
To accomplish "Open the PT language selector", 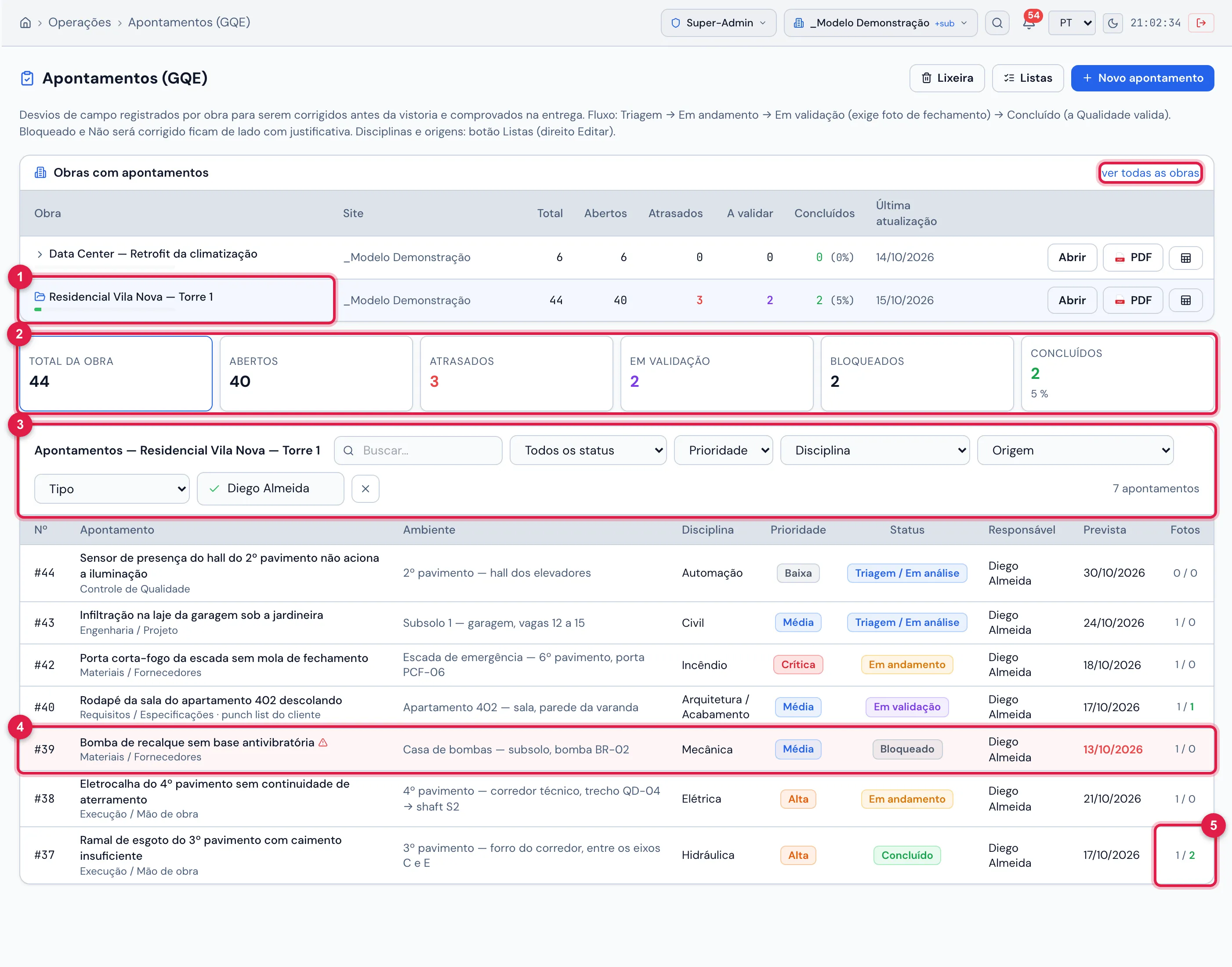I will (1072, 23).
